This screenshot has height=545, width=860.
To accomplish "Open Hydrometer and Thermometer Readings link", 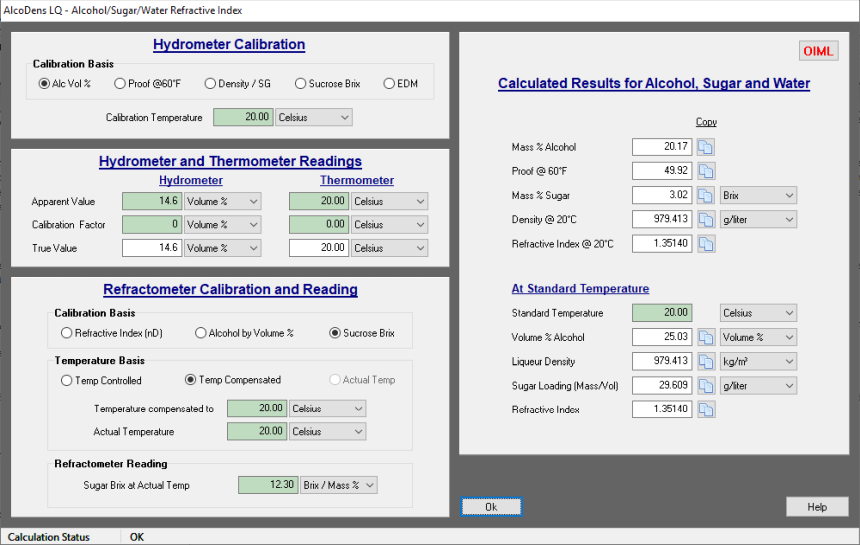I will pyautogui.click(x=230, y=161).
